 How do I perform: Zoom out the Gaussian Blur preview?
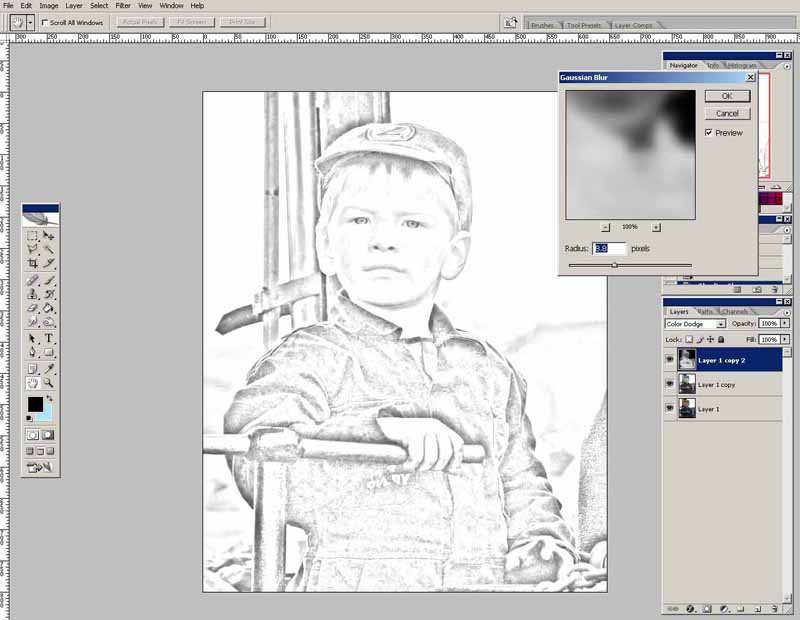[x=606, y=228]
